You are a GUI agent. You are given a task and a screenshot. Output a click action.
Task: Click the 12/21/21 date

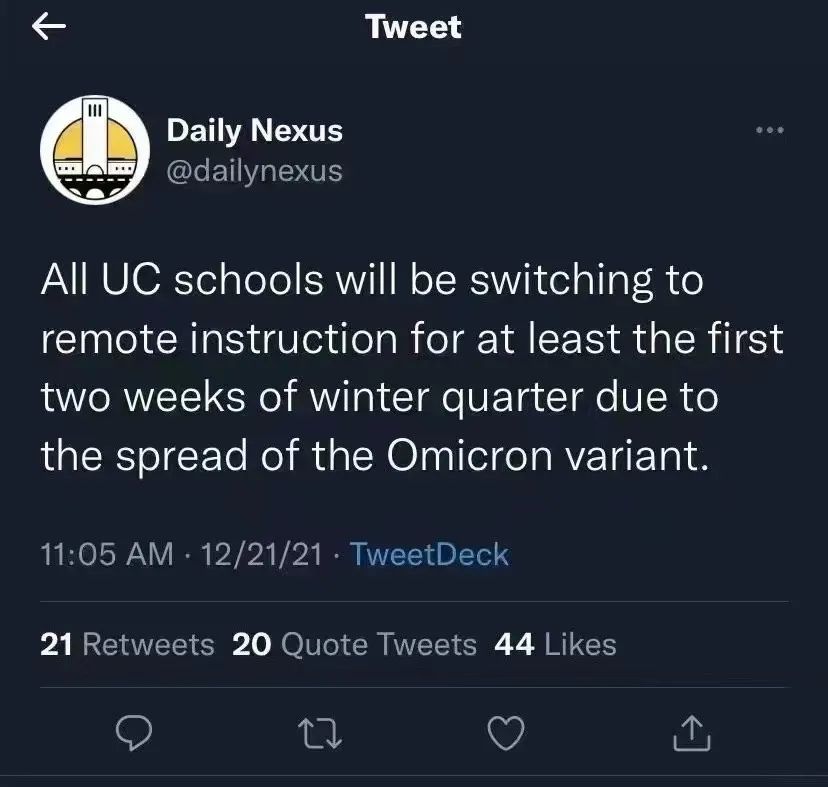coord(262,554)
